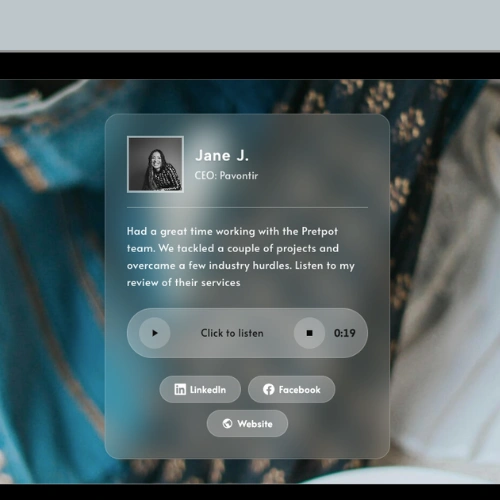Click the light gray bar at the top
The image size is (500, 500).
pos(250,25)
